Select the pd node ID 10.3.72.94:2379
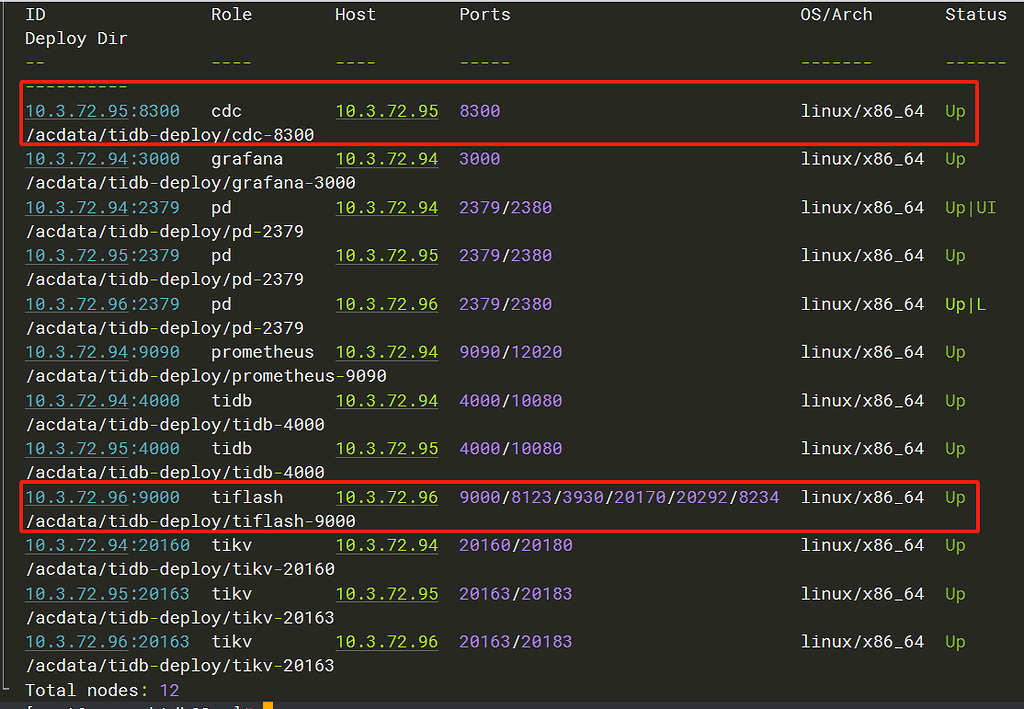 (x=94, y=207)
